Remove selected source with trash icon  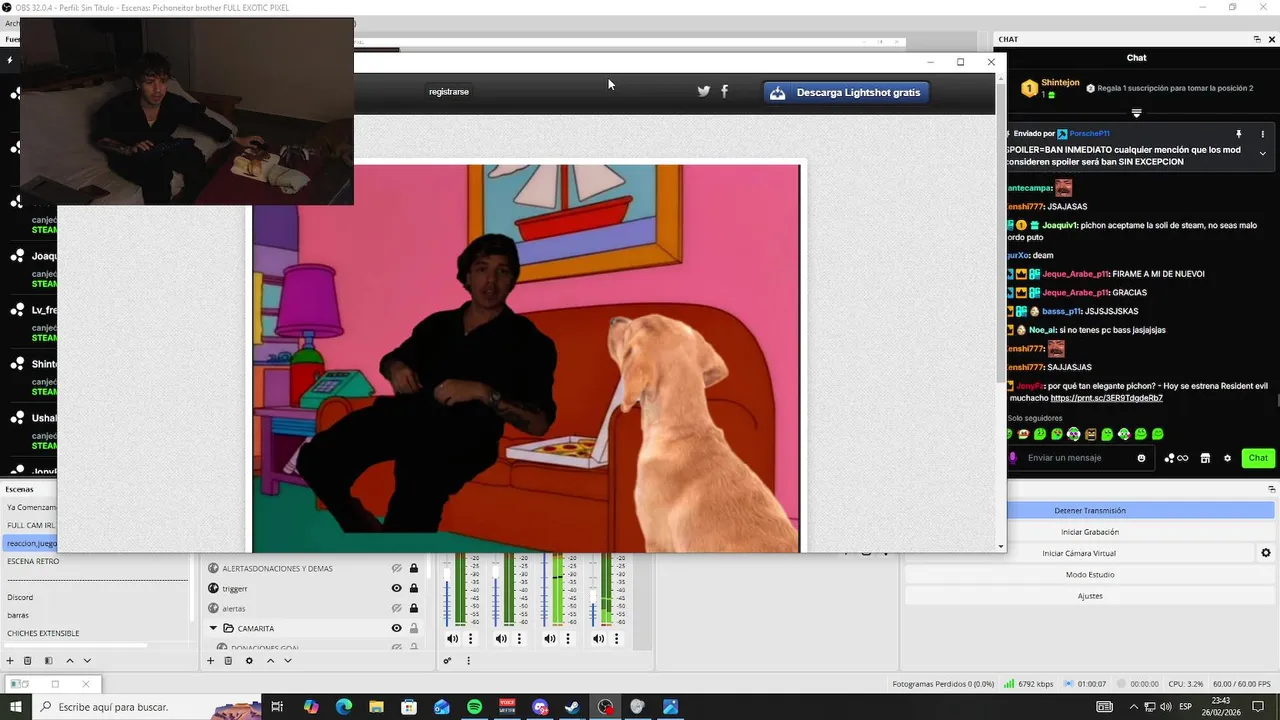pos(228,660)
